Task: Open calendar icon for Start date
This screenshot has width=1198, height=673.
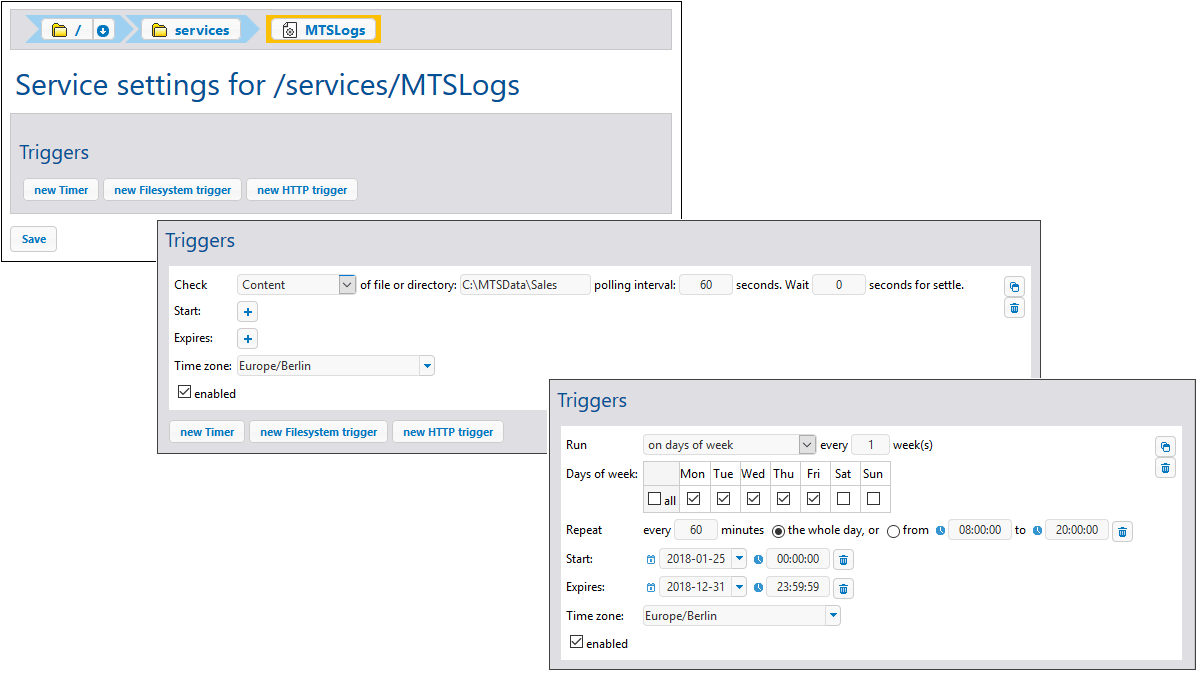Action: [x=651, y=559]
